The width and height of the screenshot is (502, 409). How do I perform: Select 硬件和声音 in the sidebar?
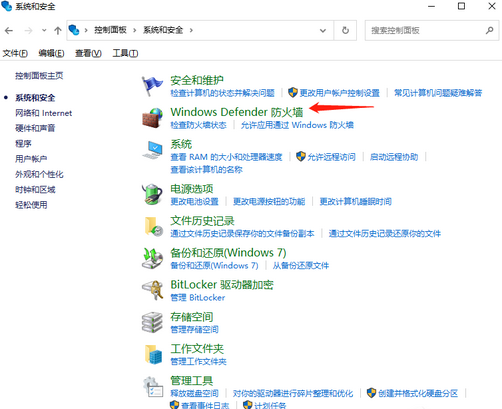[35, 128]
